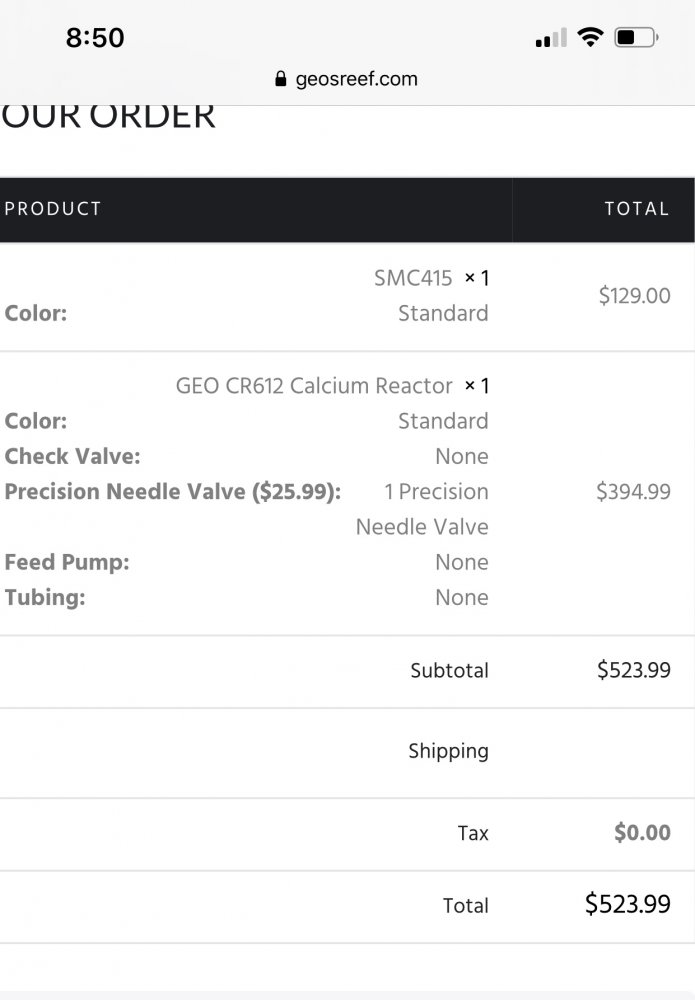Tap the 8:50 clock in status bar
The width and height of the screenshot is (695, 1000).
[x=95, y=38]
